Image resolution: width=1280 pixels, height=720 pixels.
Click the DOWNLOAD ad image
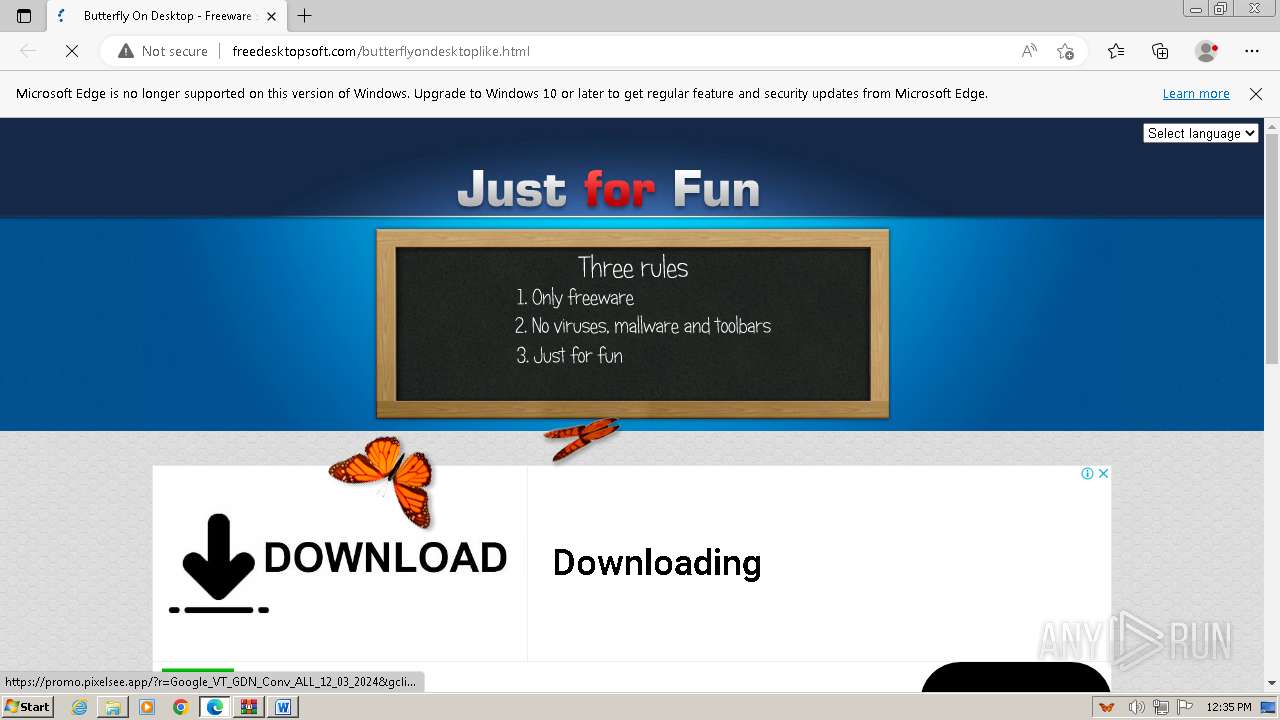click(338, 563)
